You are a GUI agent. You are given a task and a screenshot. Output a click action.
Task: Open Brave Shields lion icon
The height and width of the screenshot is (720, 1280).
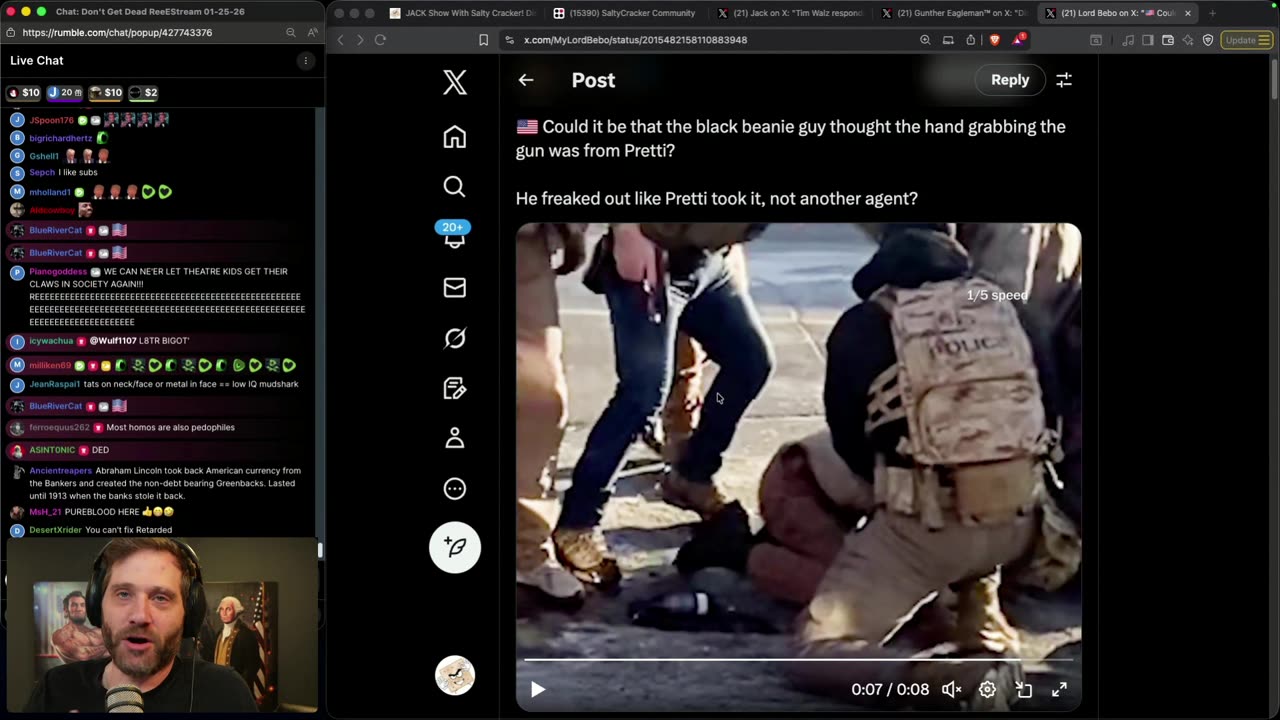(x=995, y=40)
